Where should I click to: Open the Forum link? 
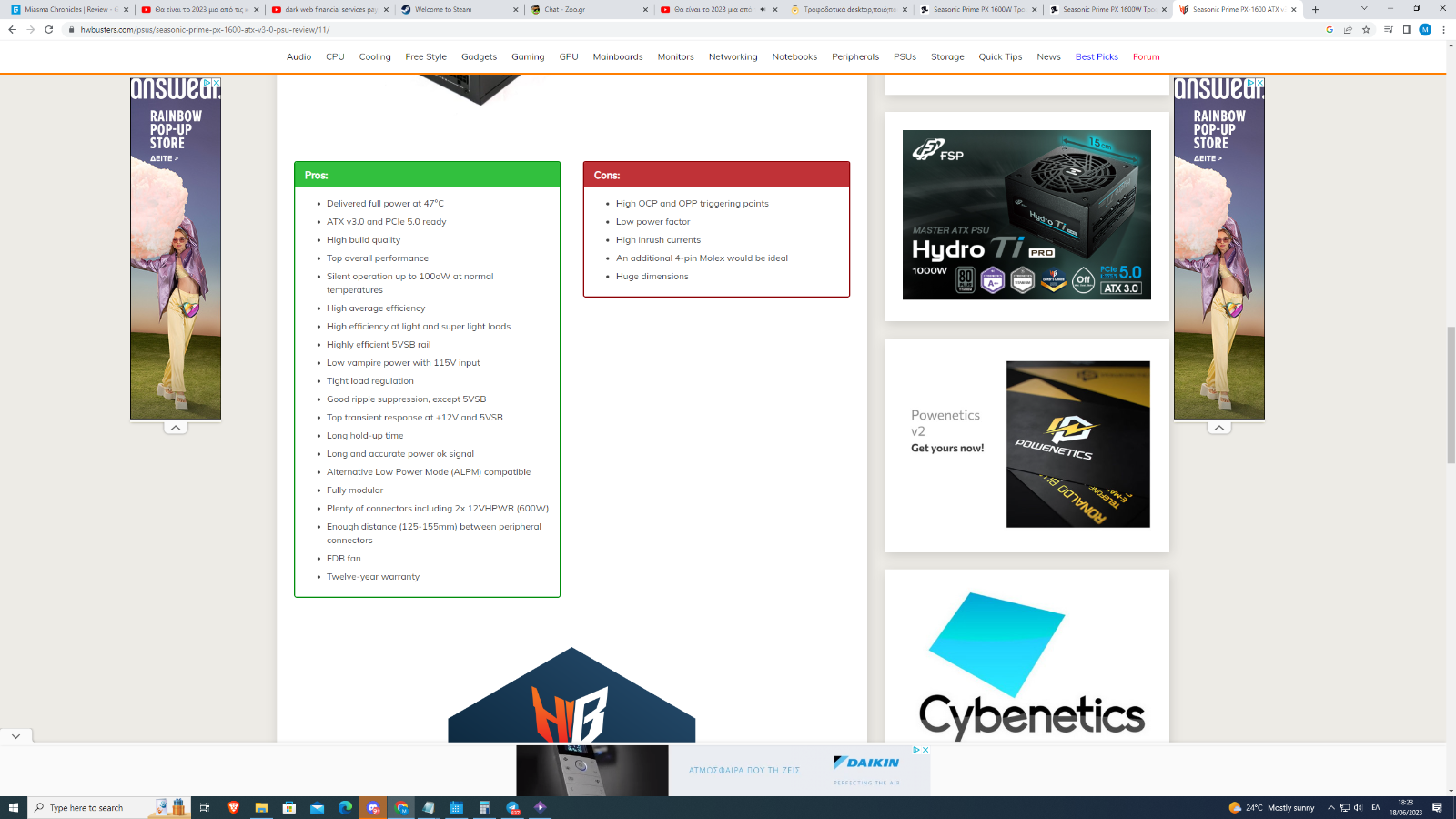[1146, 56]
